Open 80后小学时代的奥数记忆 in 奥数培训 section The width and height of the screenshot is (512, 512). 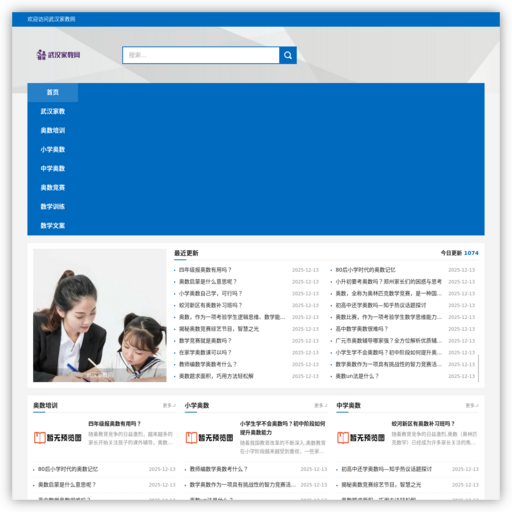pyautogui.click(x=68, y=469)
